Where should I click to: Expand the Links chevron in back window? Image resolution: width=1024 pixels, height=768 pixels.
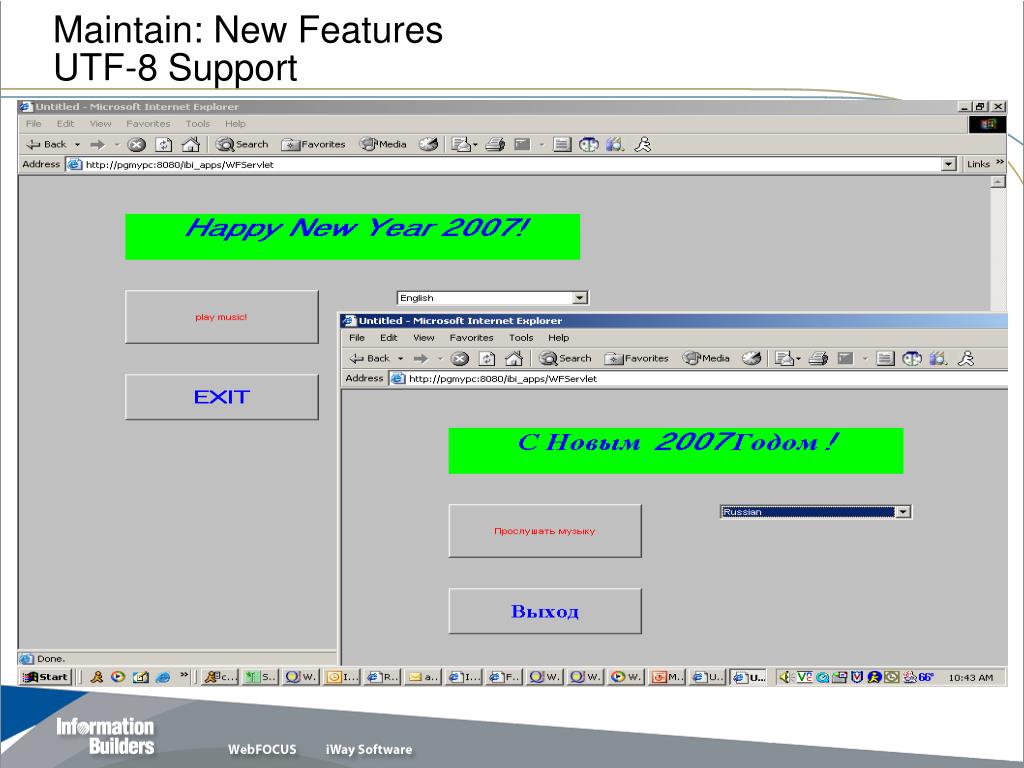[x=1000, y=162]
